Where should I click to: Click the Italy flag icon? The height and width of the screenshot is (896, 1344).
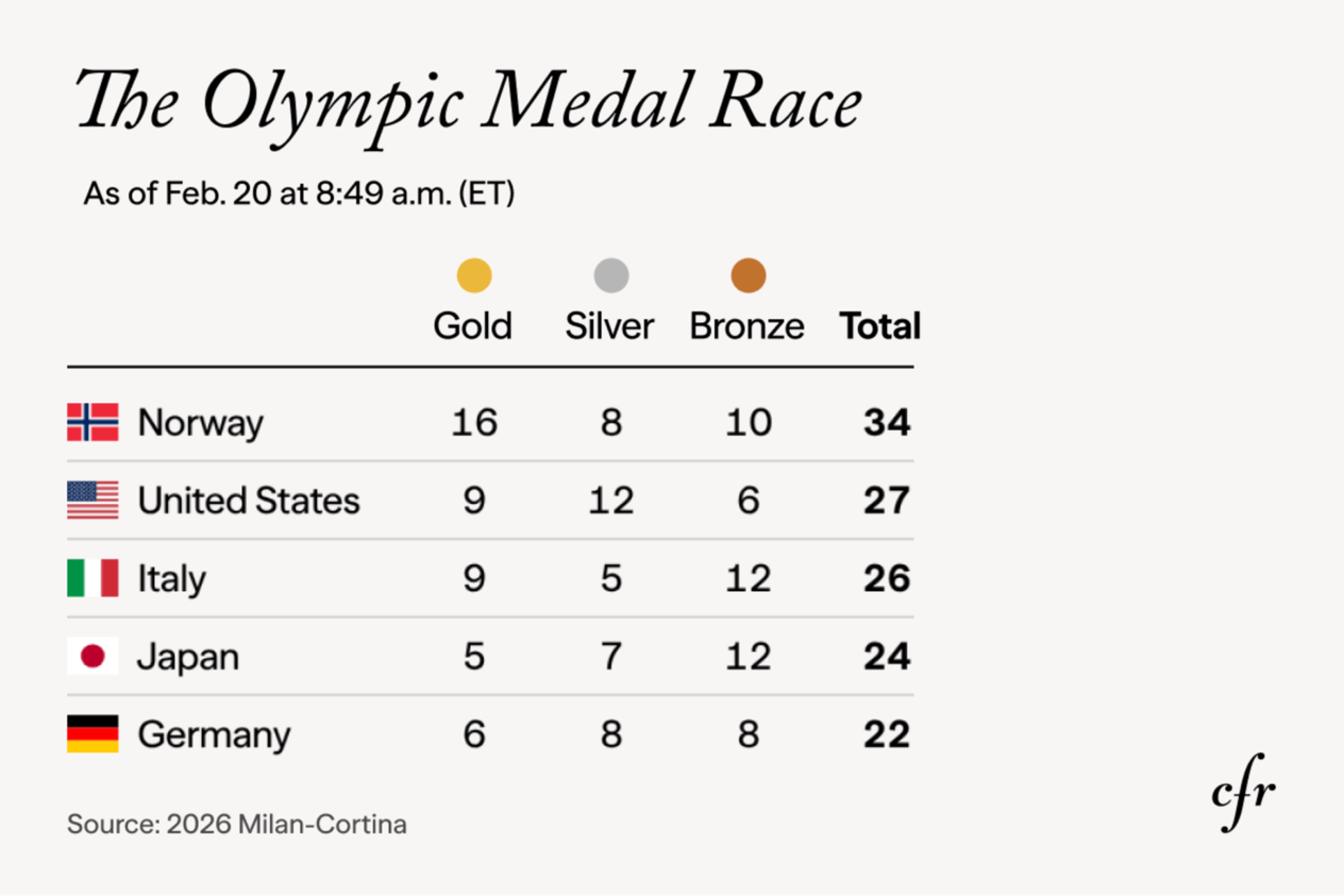click(92, 577)
